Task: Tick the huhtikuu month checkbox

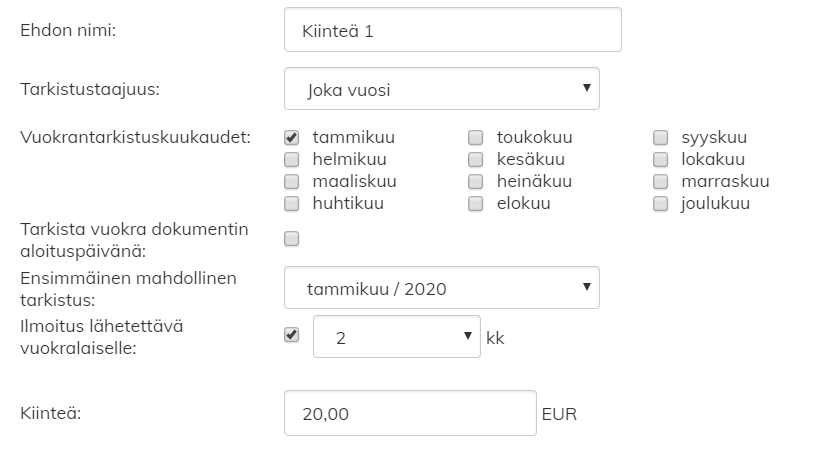Action: pos(292,204)
